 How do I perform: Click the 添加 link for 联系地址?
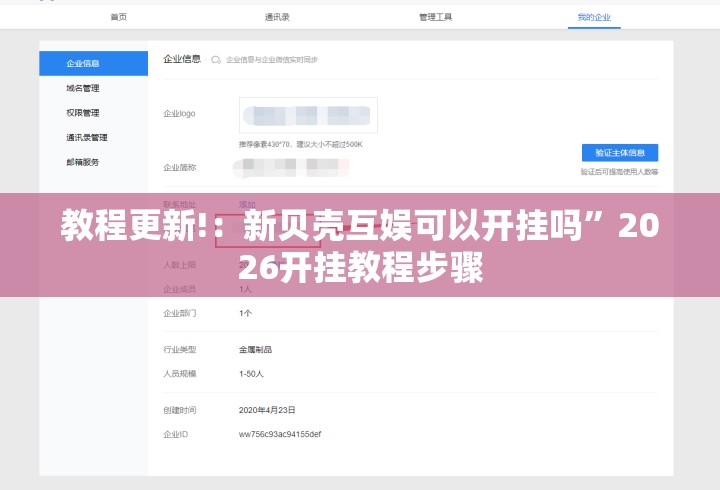pos(247,204)
